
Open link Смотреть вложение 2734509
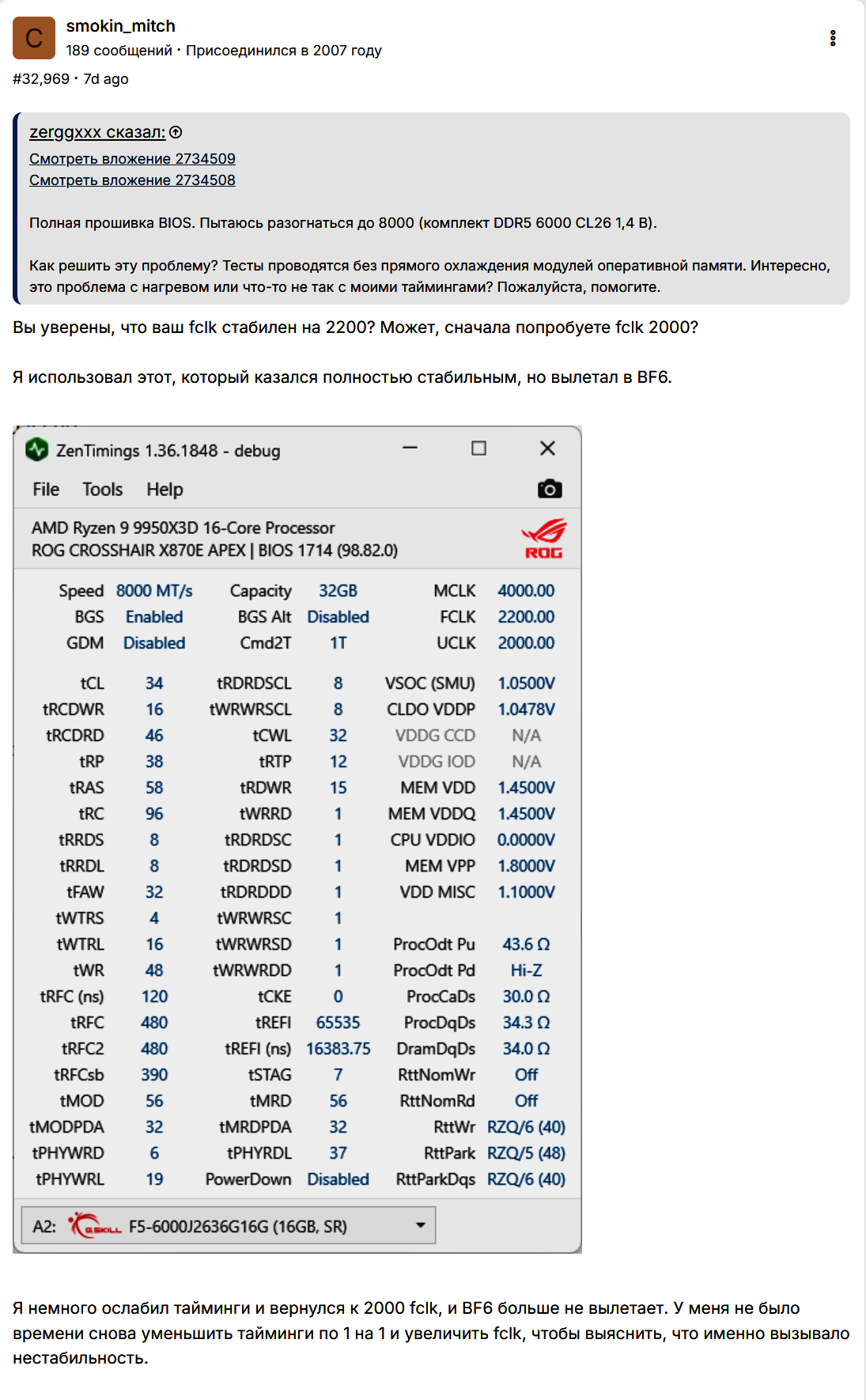pos(132,159)
